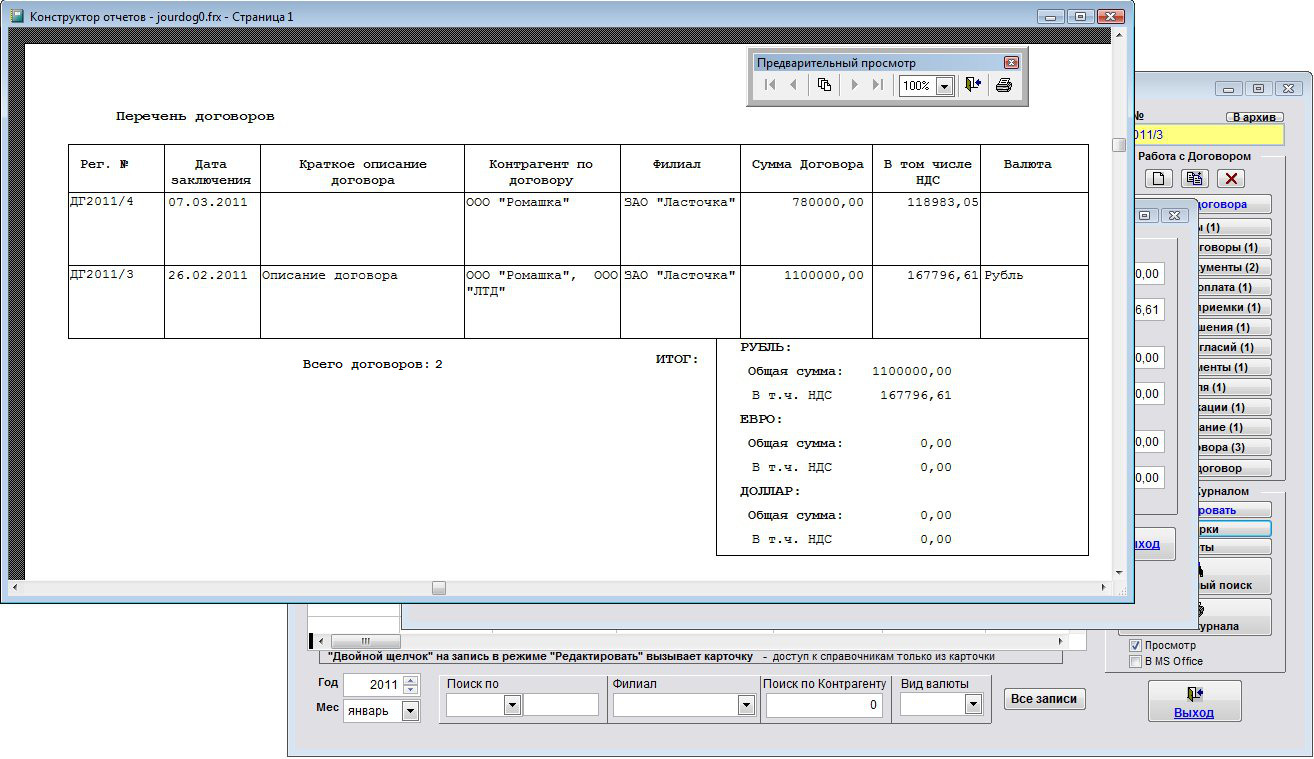Screen dimensions: 1314x759
Task: Click the new blank document icon
Action: point(1159,179)
